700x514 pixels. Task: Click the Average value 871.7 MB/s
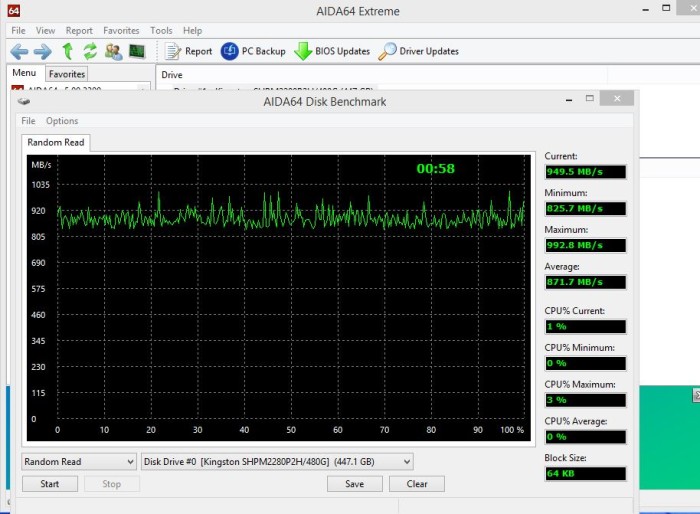coord(585,282)
